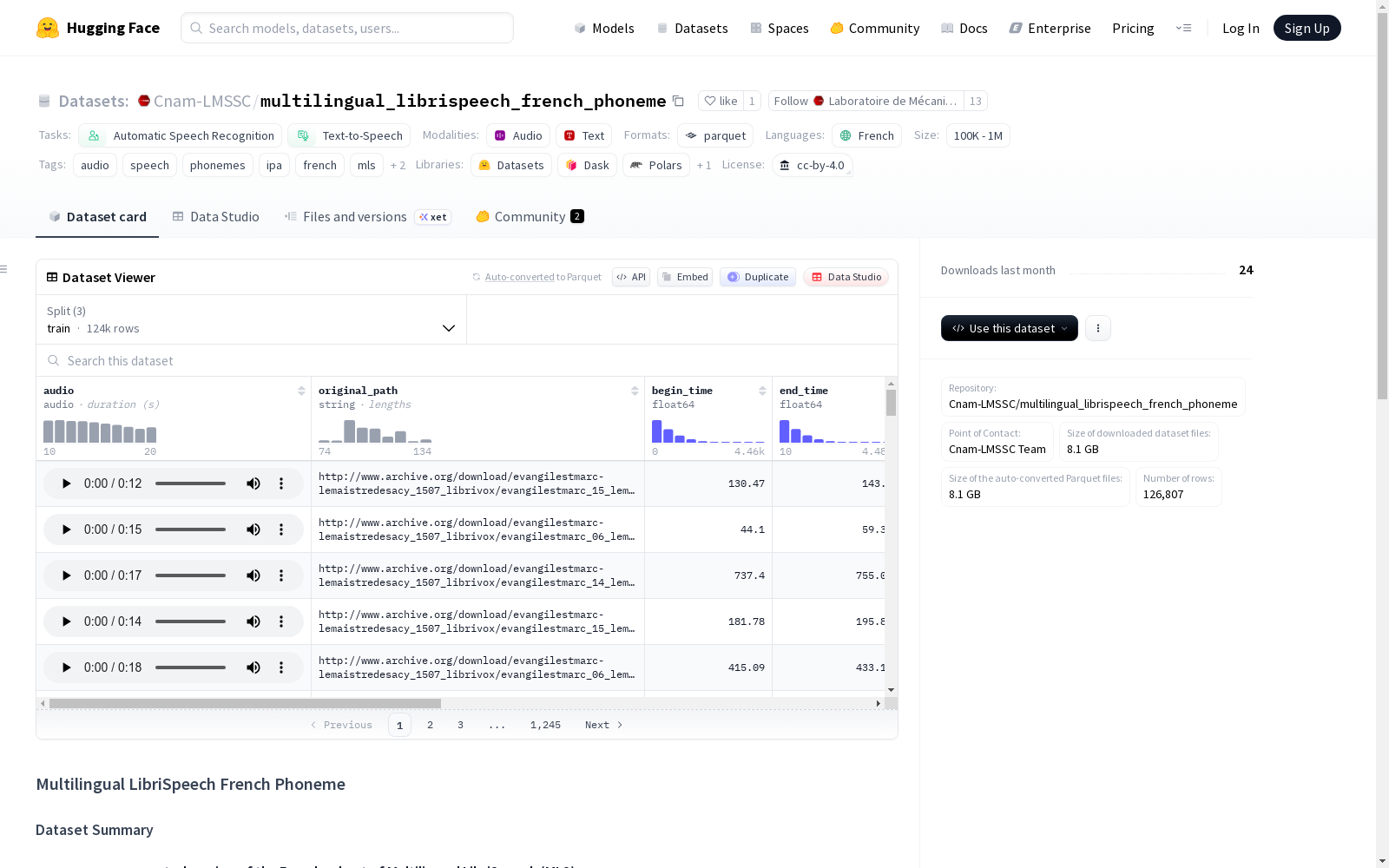Sort the audio column
This screenshot has width=1389, height=868.
(301, 391)
